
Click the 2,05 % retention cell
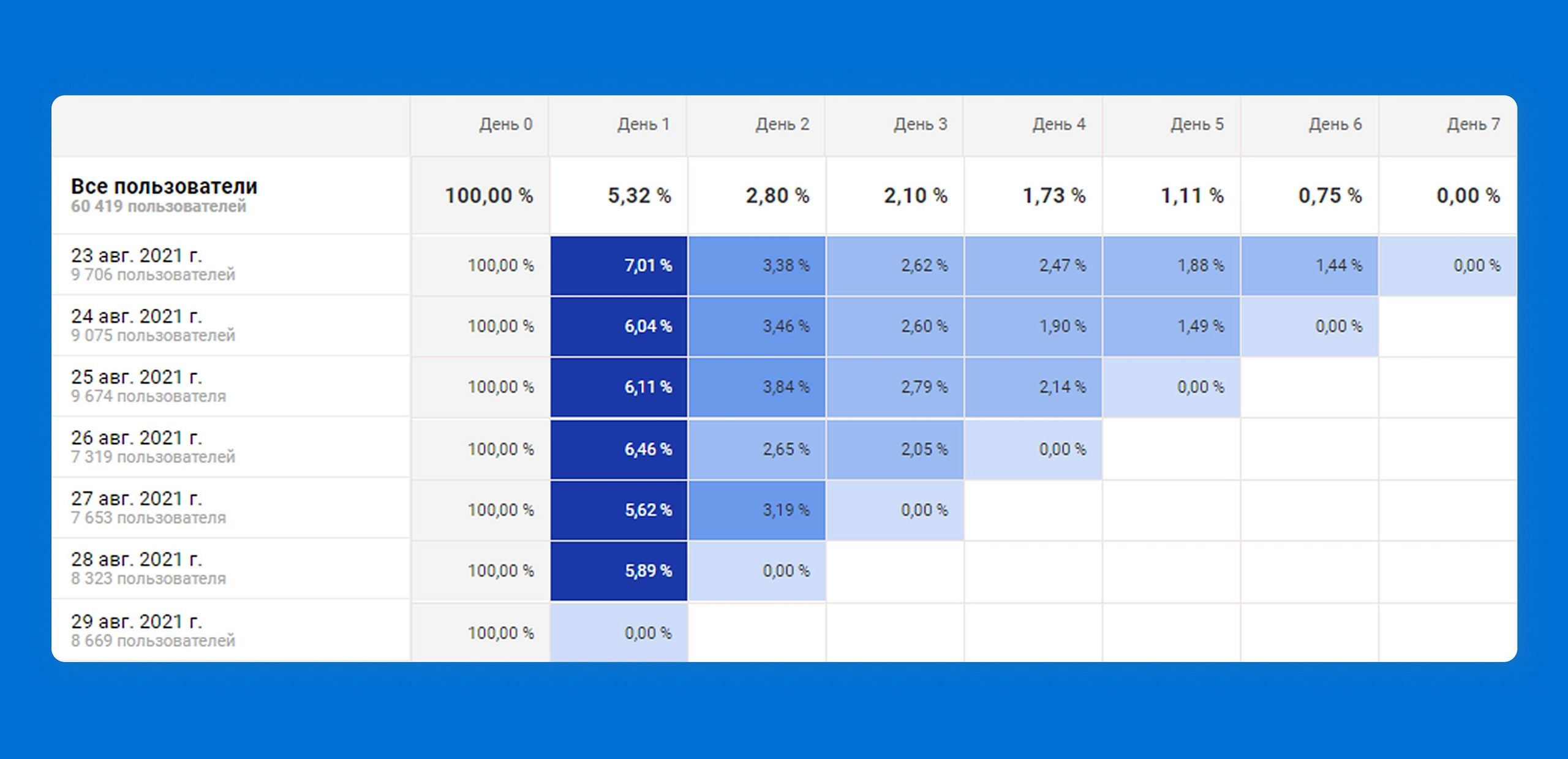(924, 450)
